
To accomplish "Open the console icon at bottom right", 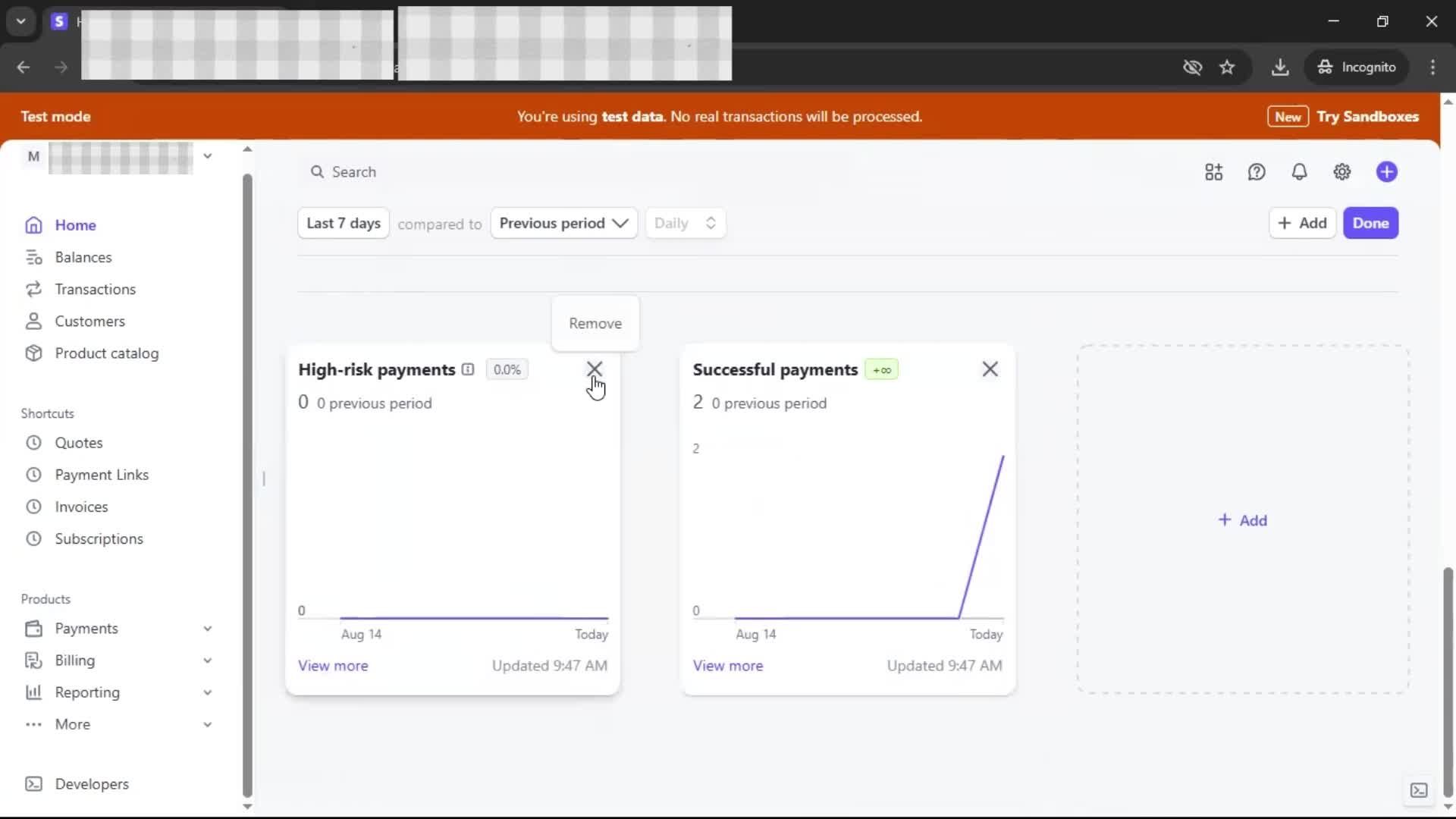I will click(x=1418, y=790).
